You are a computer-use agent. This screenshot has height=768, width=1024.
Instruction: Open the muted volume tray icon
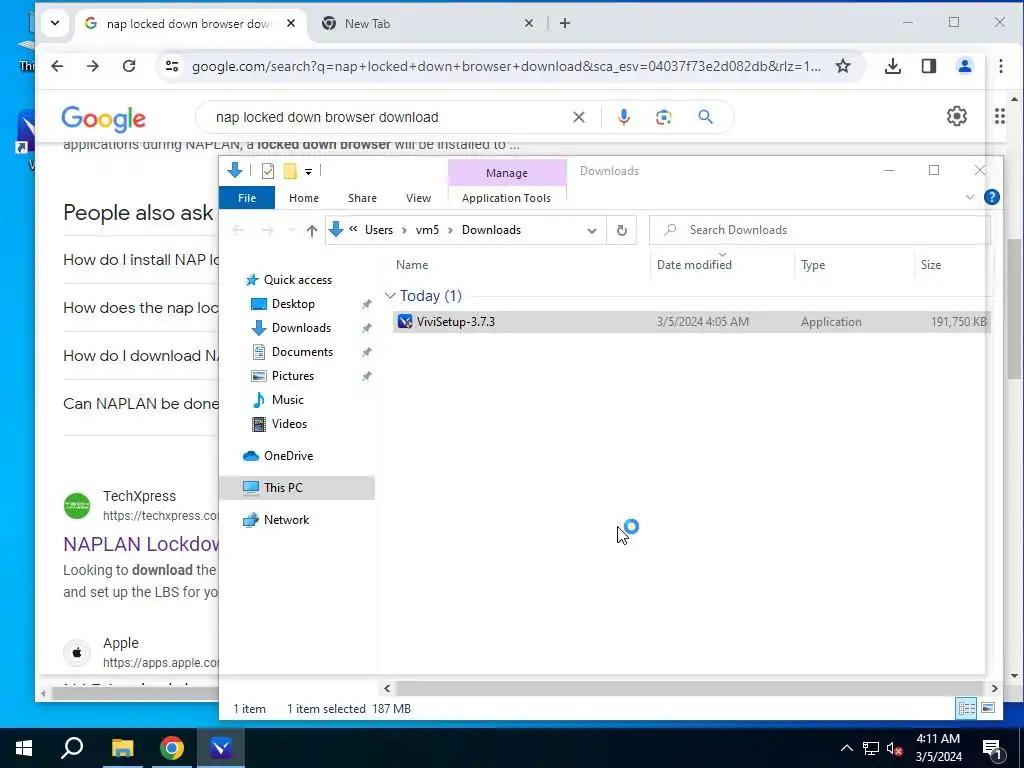pyautogui.click(x=895, y=748)
